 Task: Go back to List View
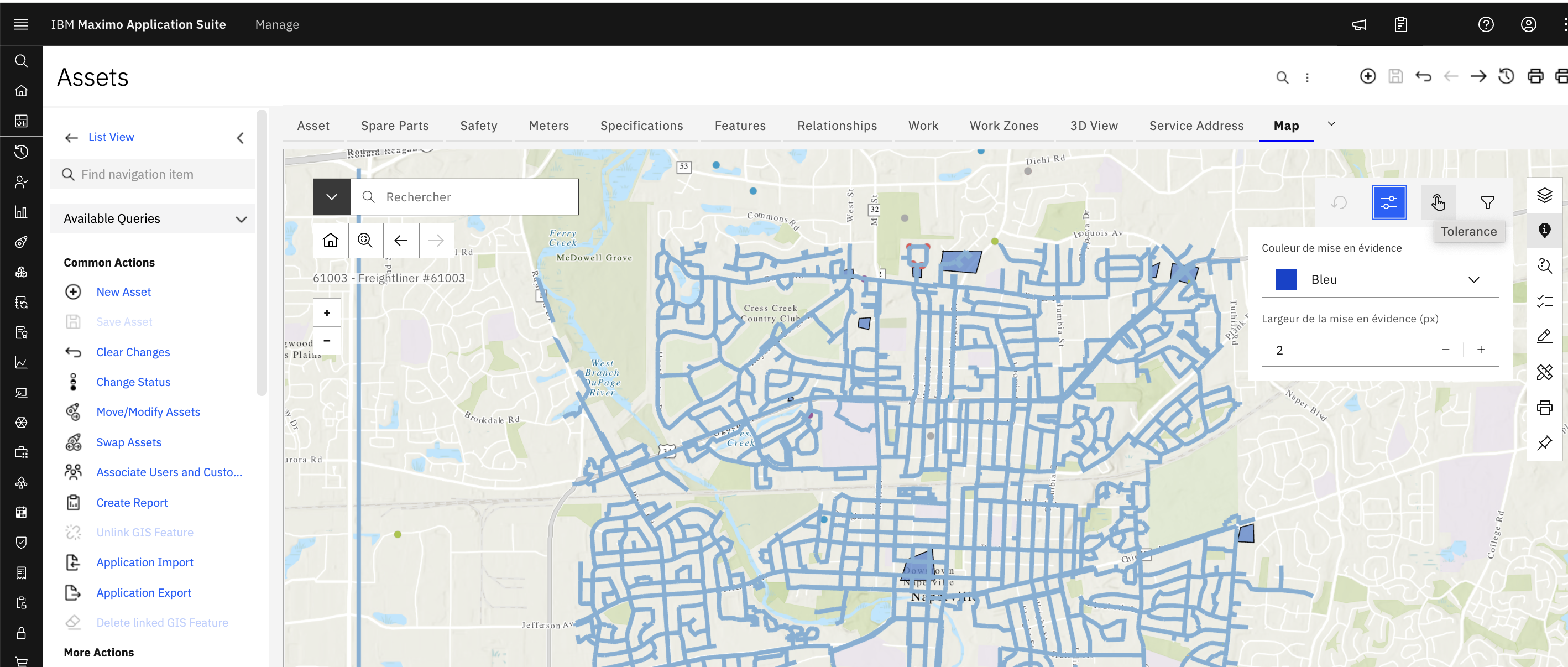pyautogui.click(x=110, y=137)
